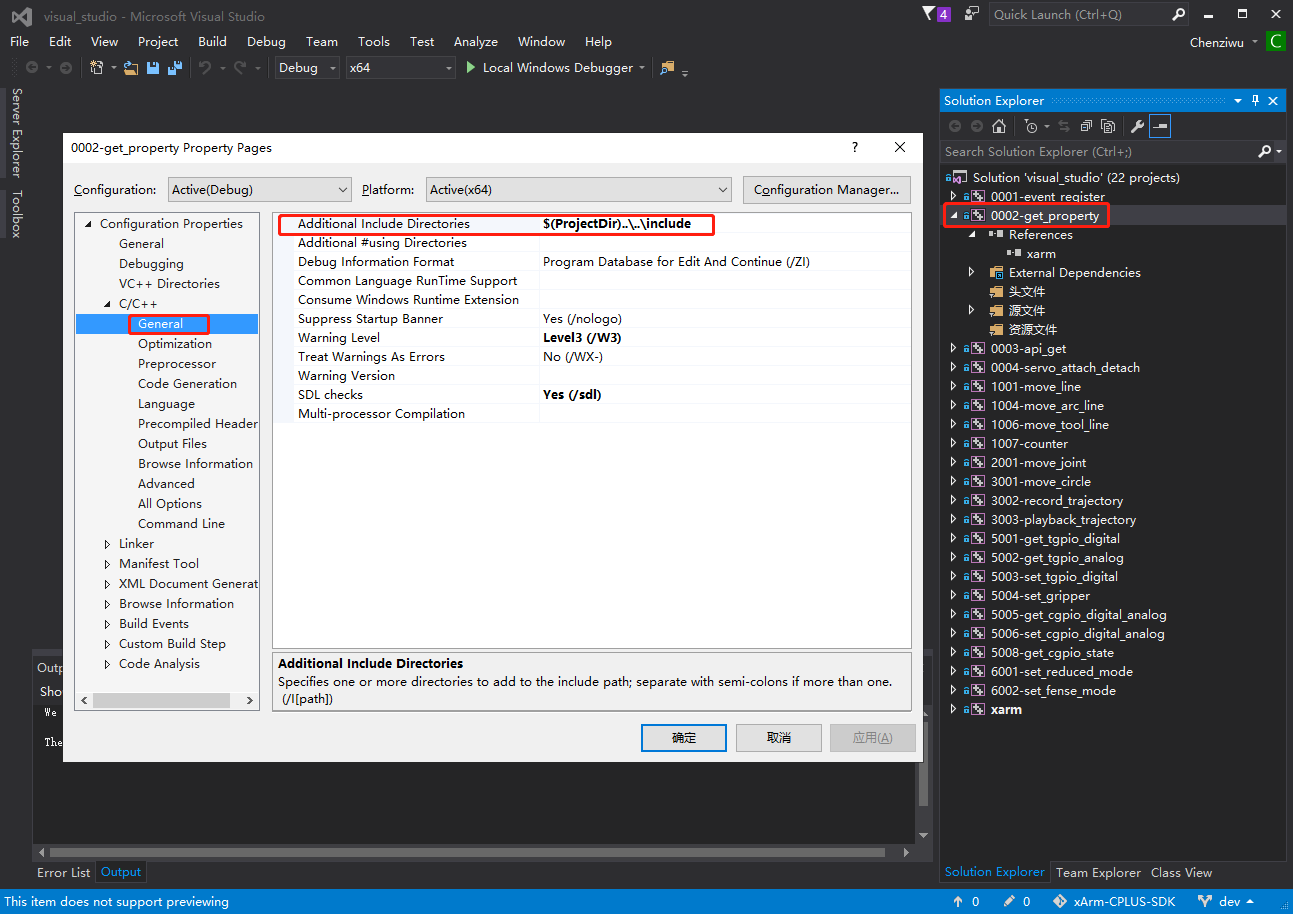This screenshot has width=1293, height=914.
Task: Open the Toolbox side tab
Action: pyautogui.click(x=16, y=214)
